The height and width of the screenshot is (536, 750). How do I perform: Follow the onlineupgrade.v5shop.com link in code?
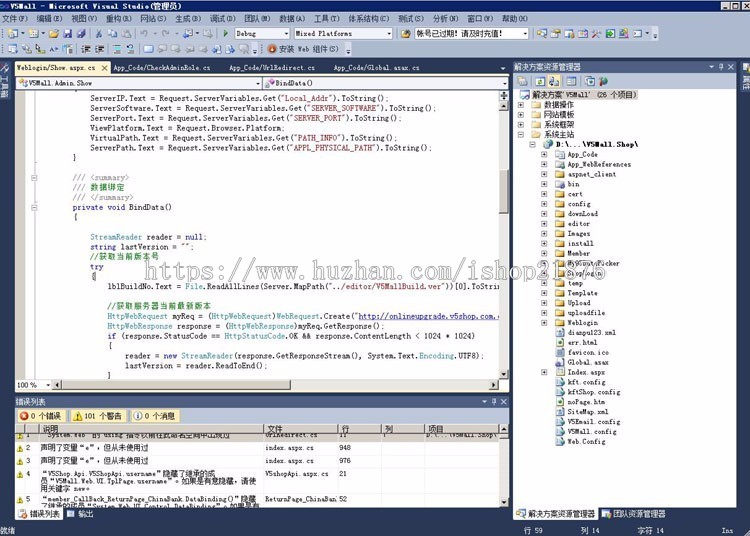(428, 316)
